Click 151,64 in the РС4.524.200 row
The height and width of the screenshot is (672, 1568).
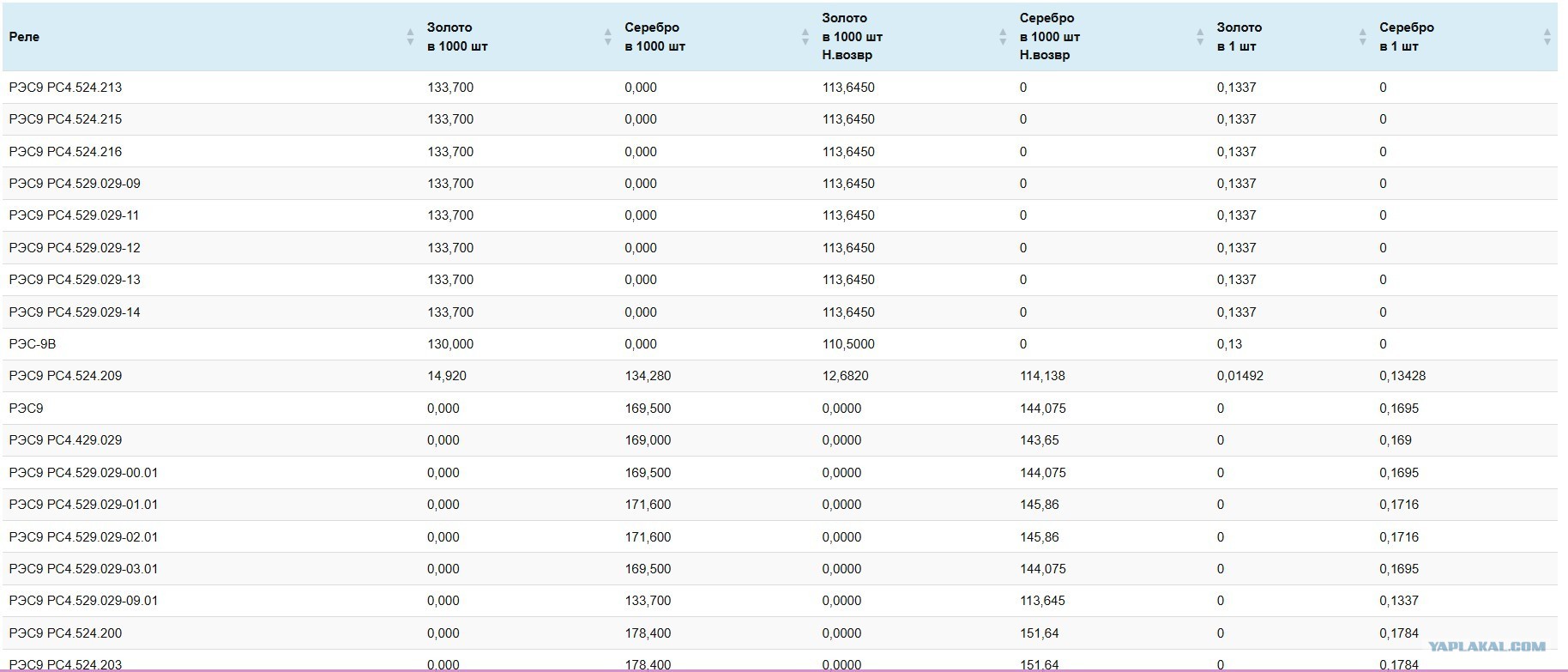pos(1040,633)
